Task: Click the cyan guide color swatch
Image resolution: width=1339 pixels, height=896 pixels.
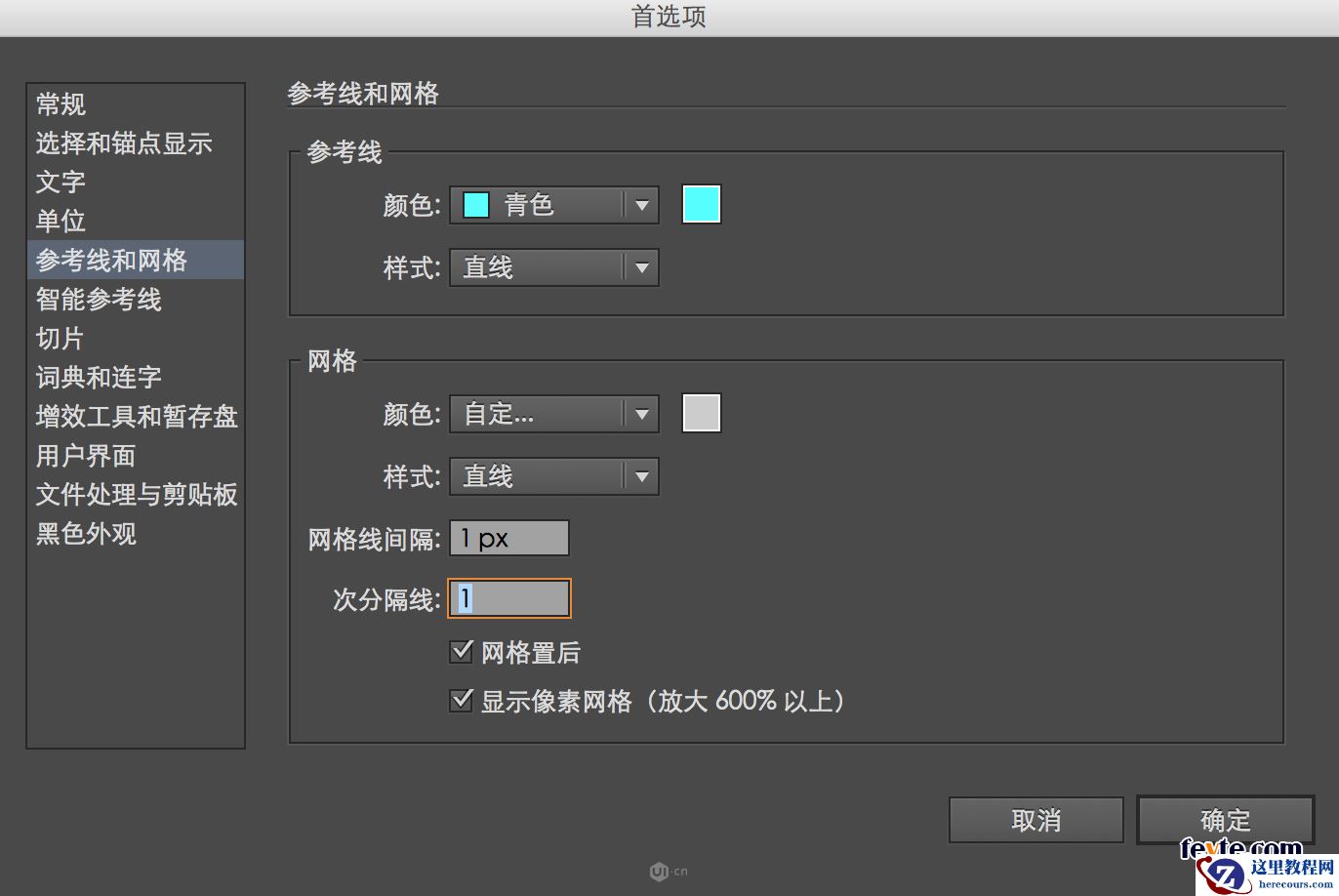Action: (701, 203)
